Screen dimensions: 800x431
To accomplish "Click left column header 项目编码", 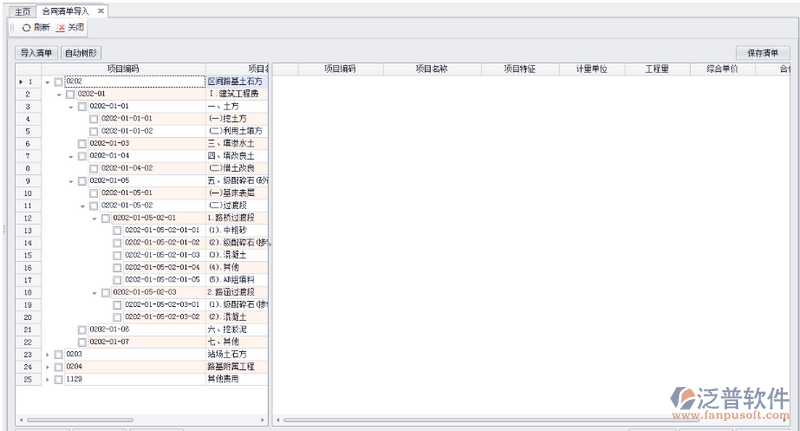I will [x=123, y=69].
